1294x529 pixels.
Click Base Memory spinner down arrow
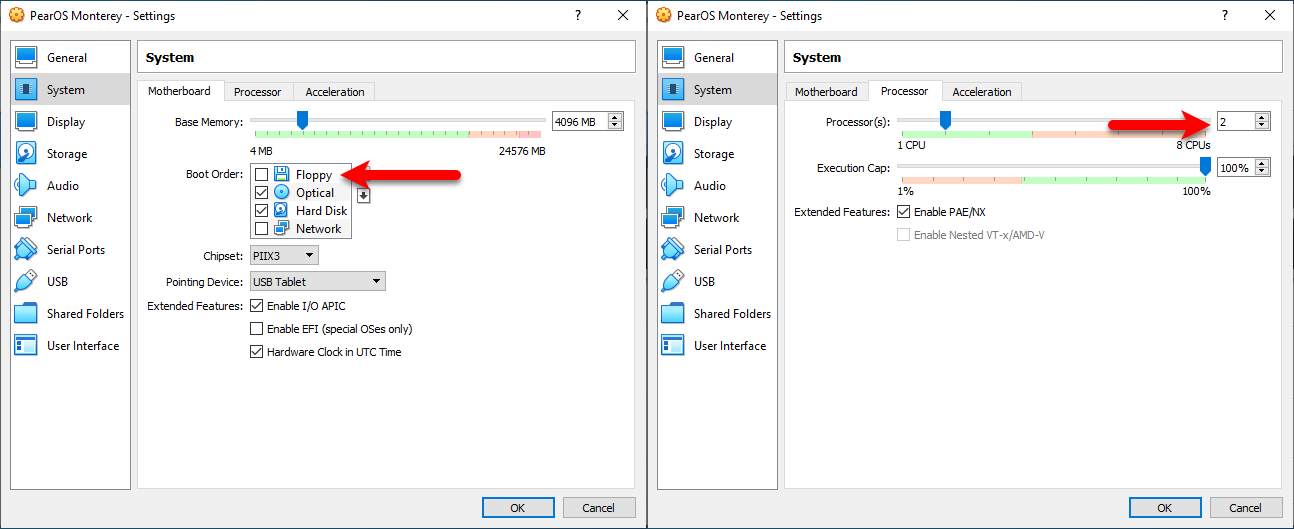tap(615, 126)
